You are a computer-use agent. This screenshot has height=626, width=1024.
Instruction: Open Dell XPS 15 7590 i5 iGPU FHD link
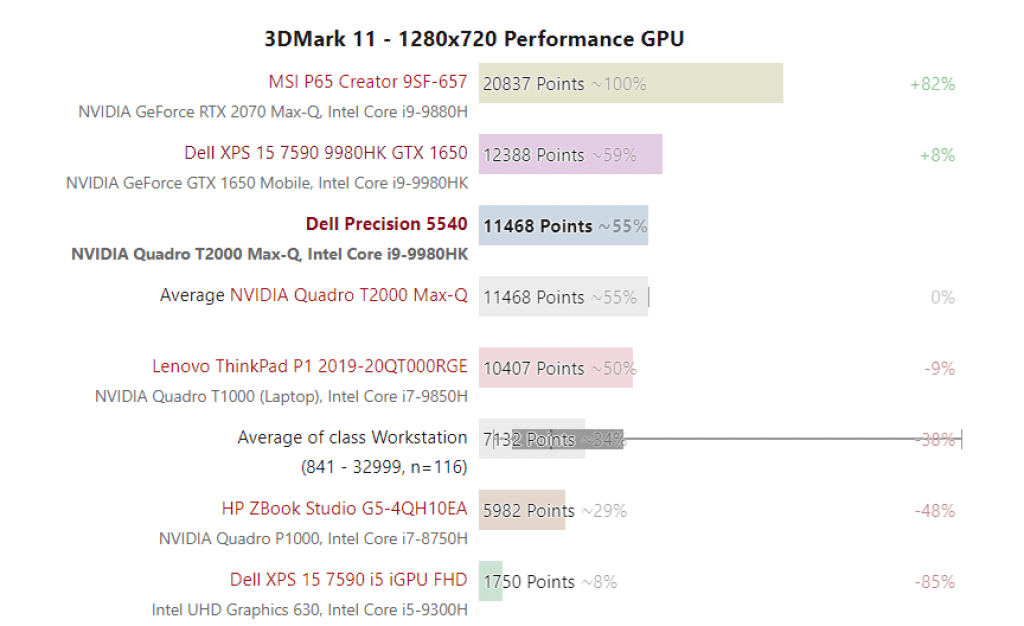(x=348, y=580)
